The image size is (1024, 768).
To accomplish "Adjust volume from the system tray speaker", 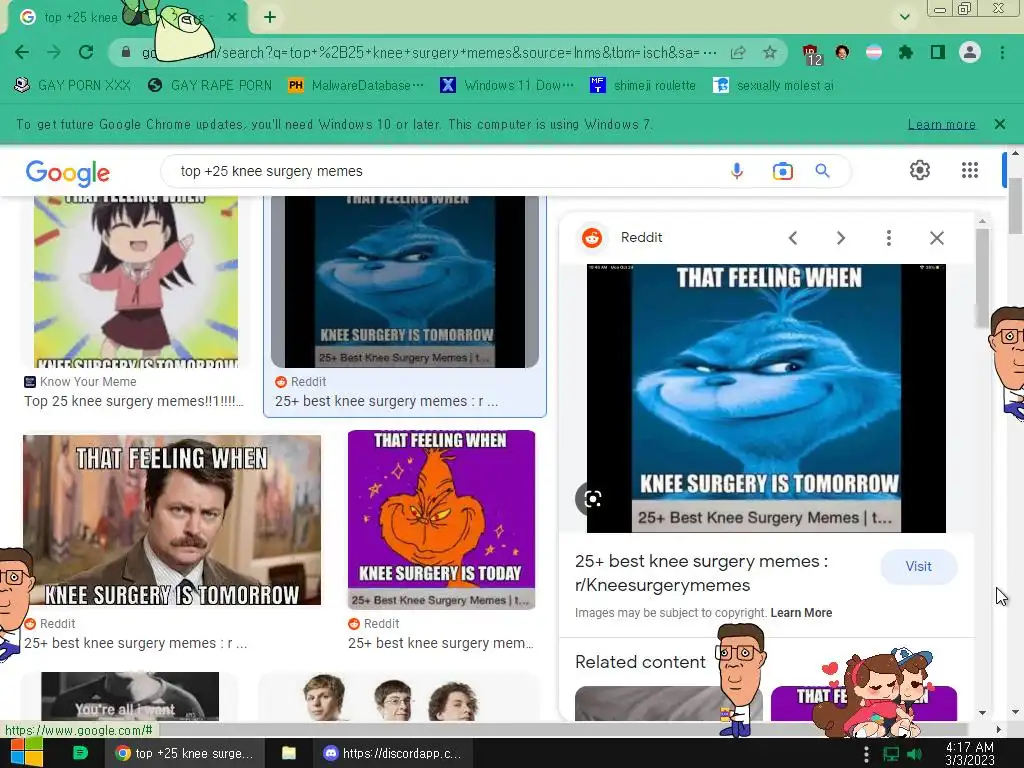I will 914,754.
